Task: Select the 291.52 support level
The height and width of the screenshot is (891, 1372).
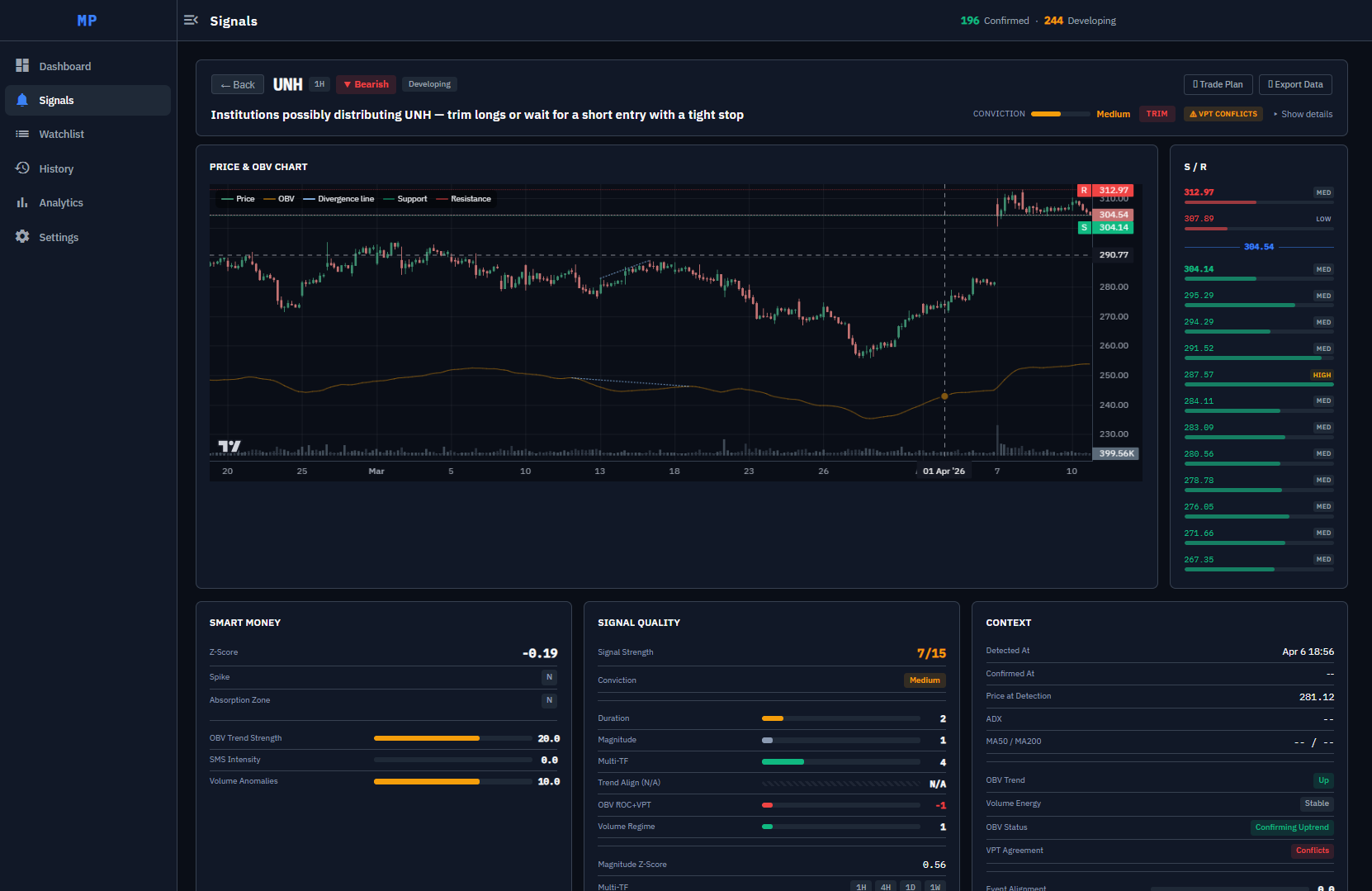Action: coord(1259,350)
